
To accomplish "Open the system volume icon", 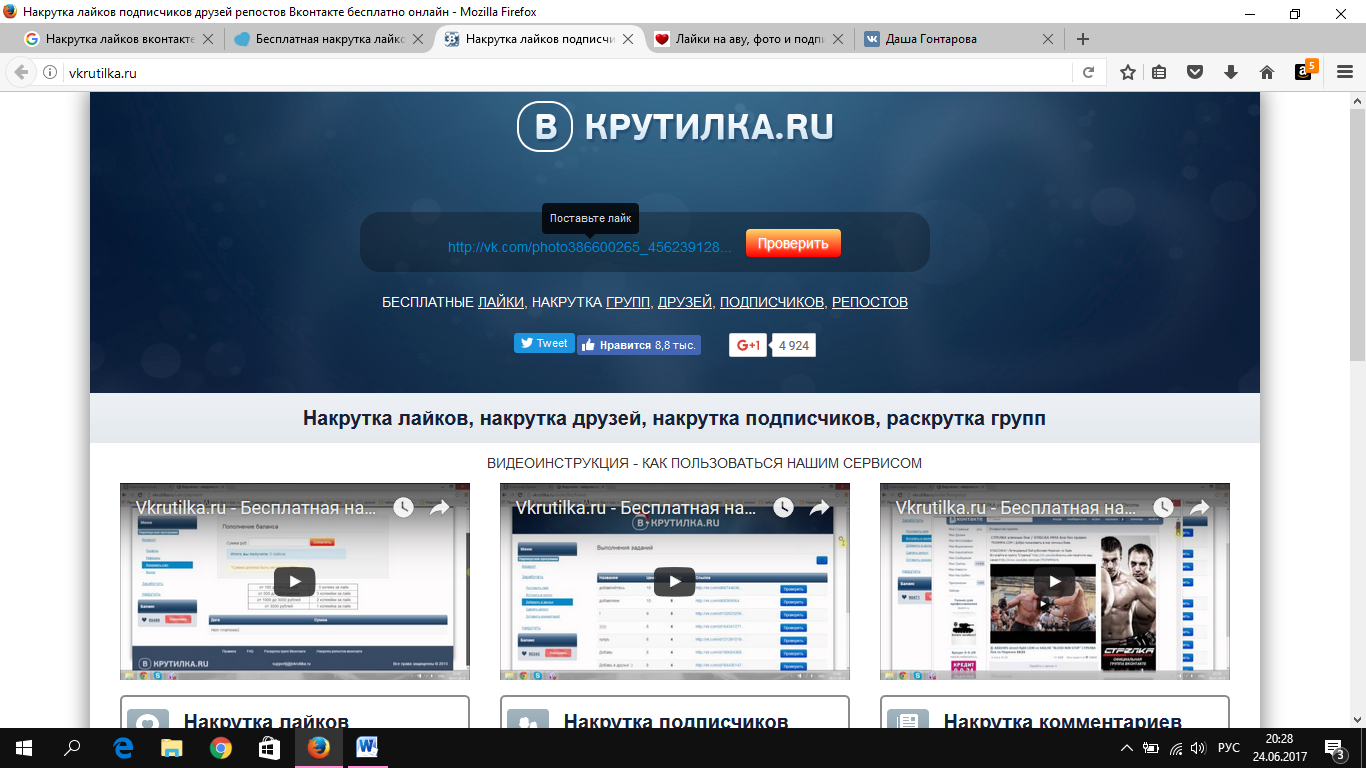I will coord(1199,748).
